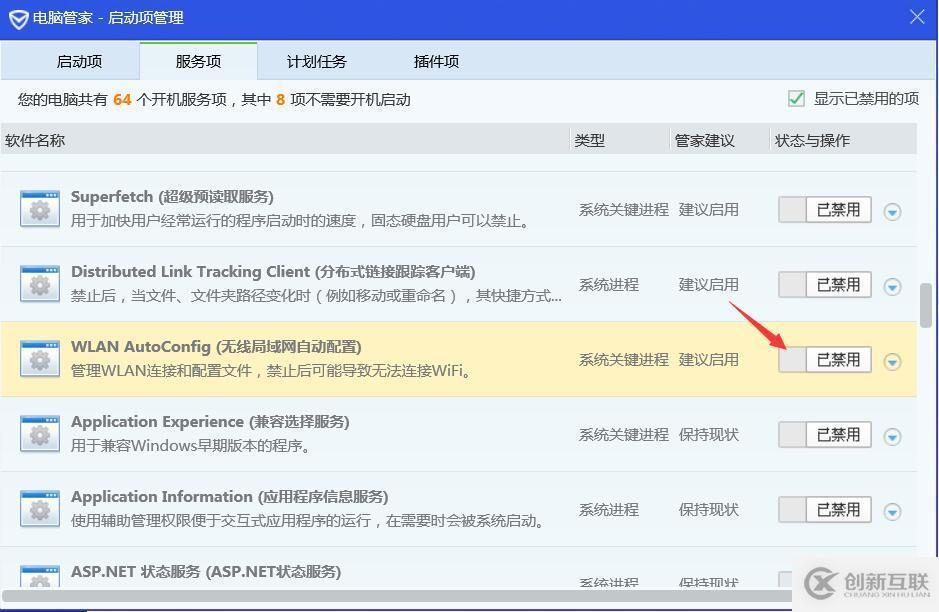Image resolution: width=939 pixels, height=612 pixels.
Task: Close the 启动项管理 window
Action: [917, 17]
